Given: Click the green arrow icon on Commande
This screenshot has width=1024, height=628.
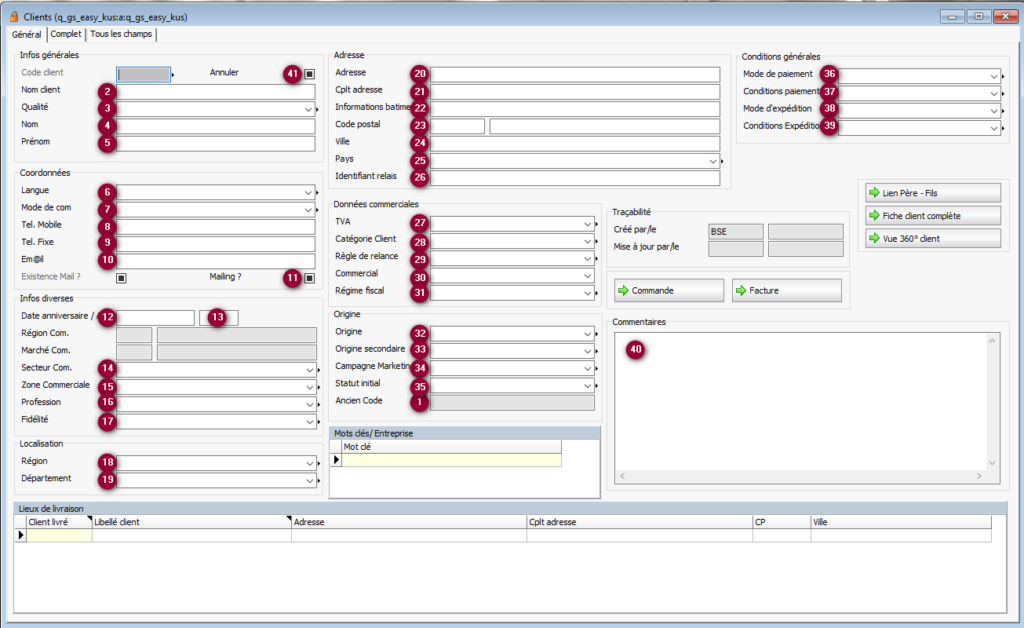Looking at the screenshot, I should [x=624, y=290].
